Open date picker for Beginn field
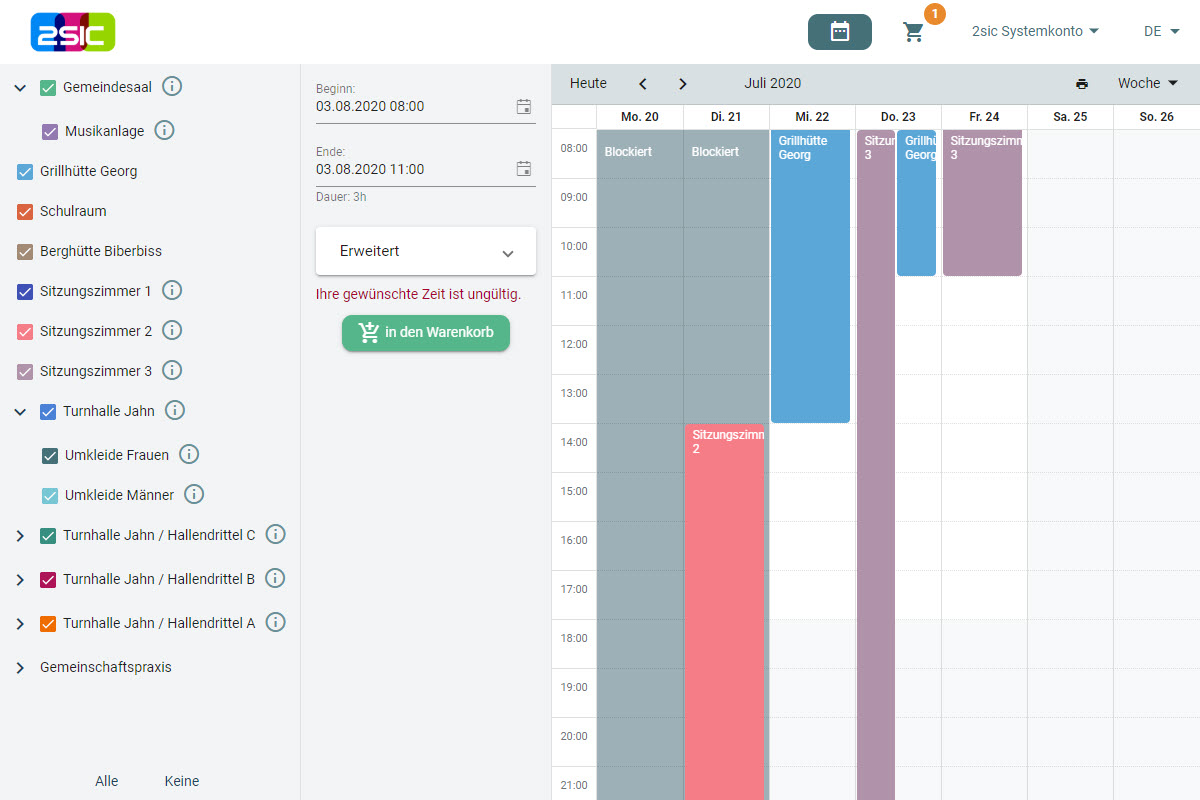This screenshot has width=1200, height=800. click(523, 107)
